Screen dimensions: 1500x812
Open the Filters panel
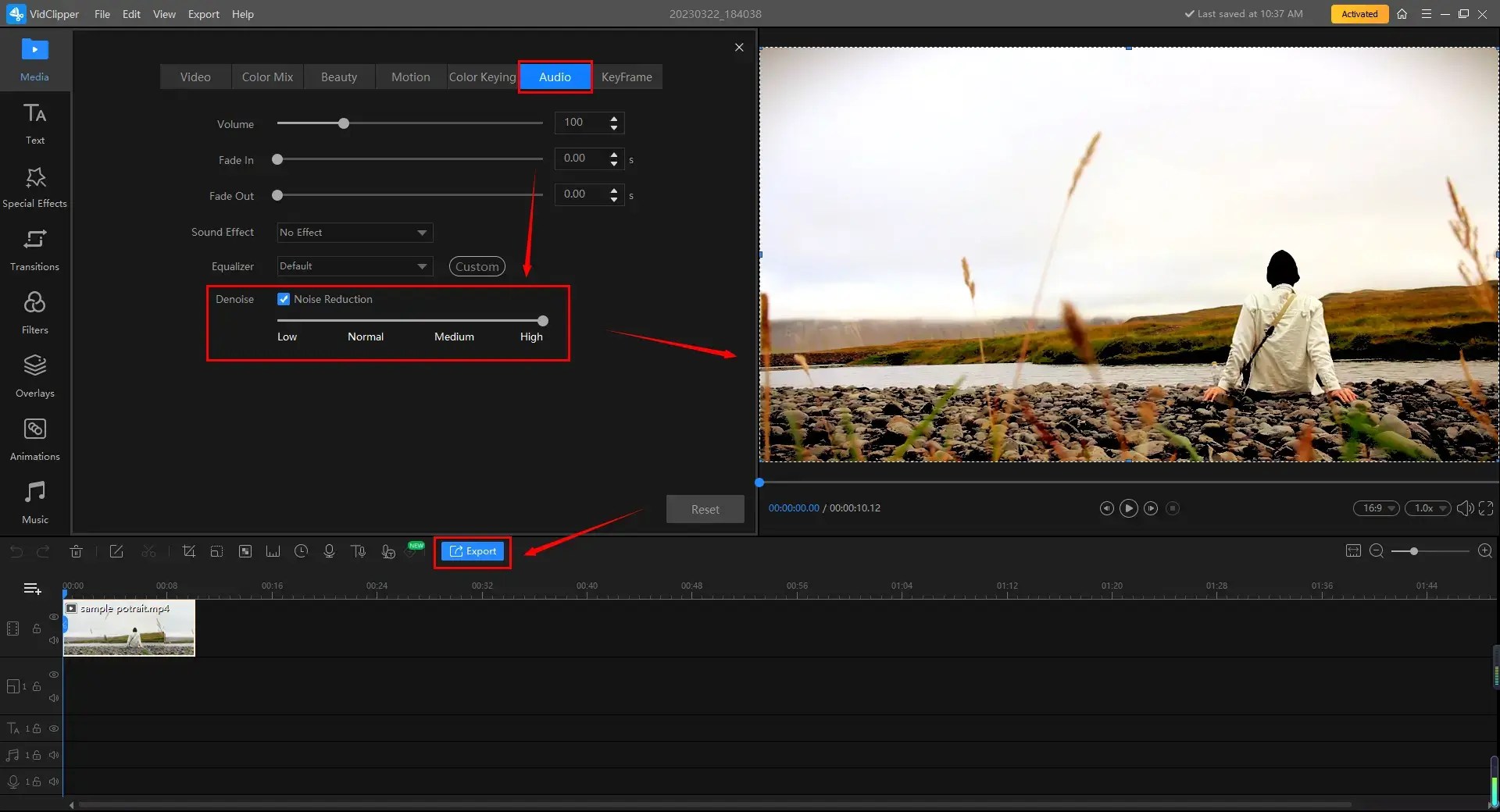tap(34, 312)
